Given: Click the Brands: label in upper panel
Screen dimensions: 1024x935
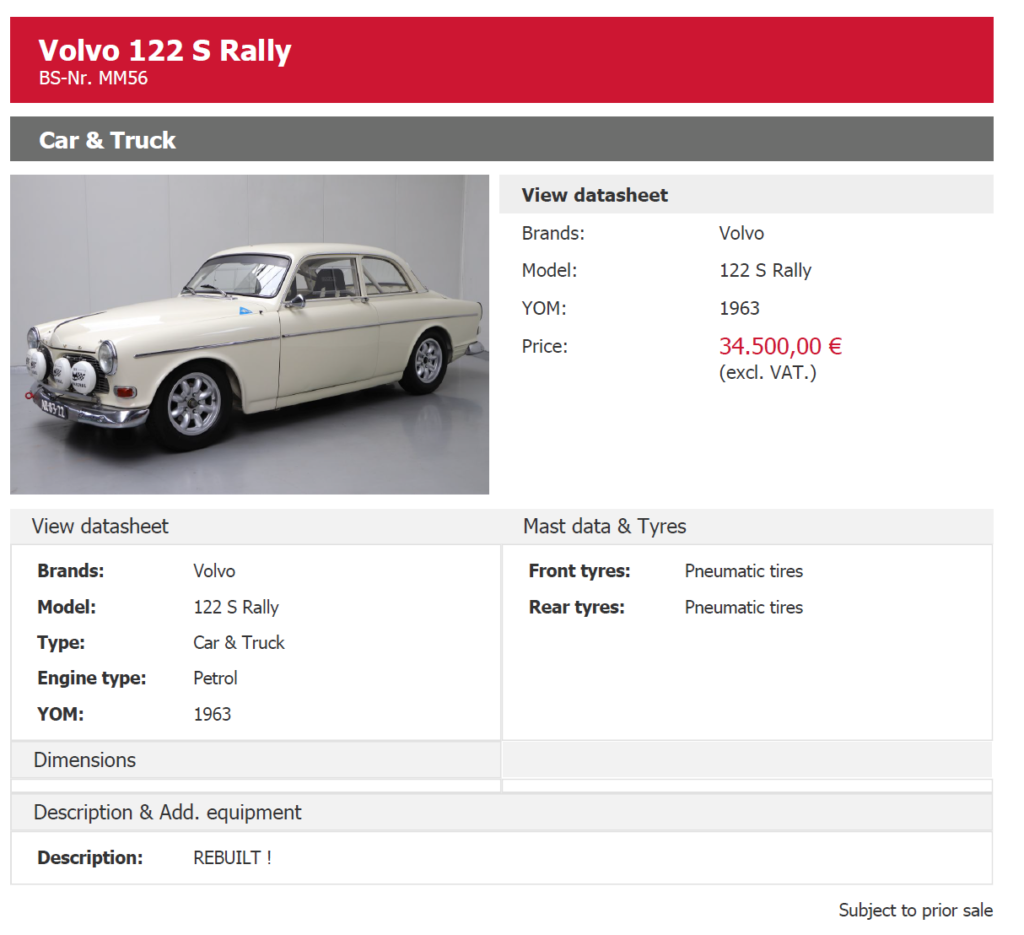Looking at the screenshot, I should point(552,233).
